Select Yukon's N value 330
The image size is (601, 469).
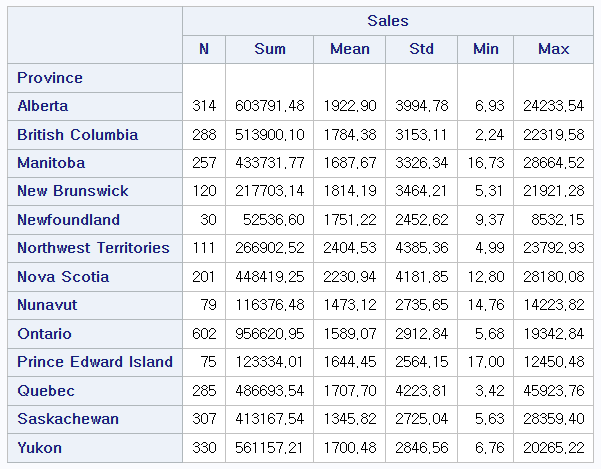(204, 448)
